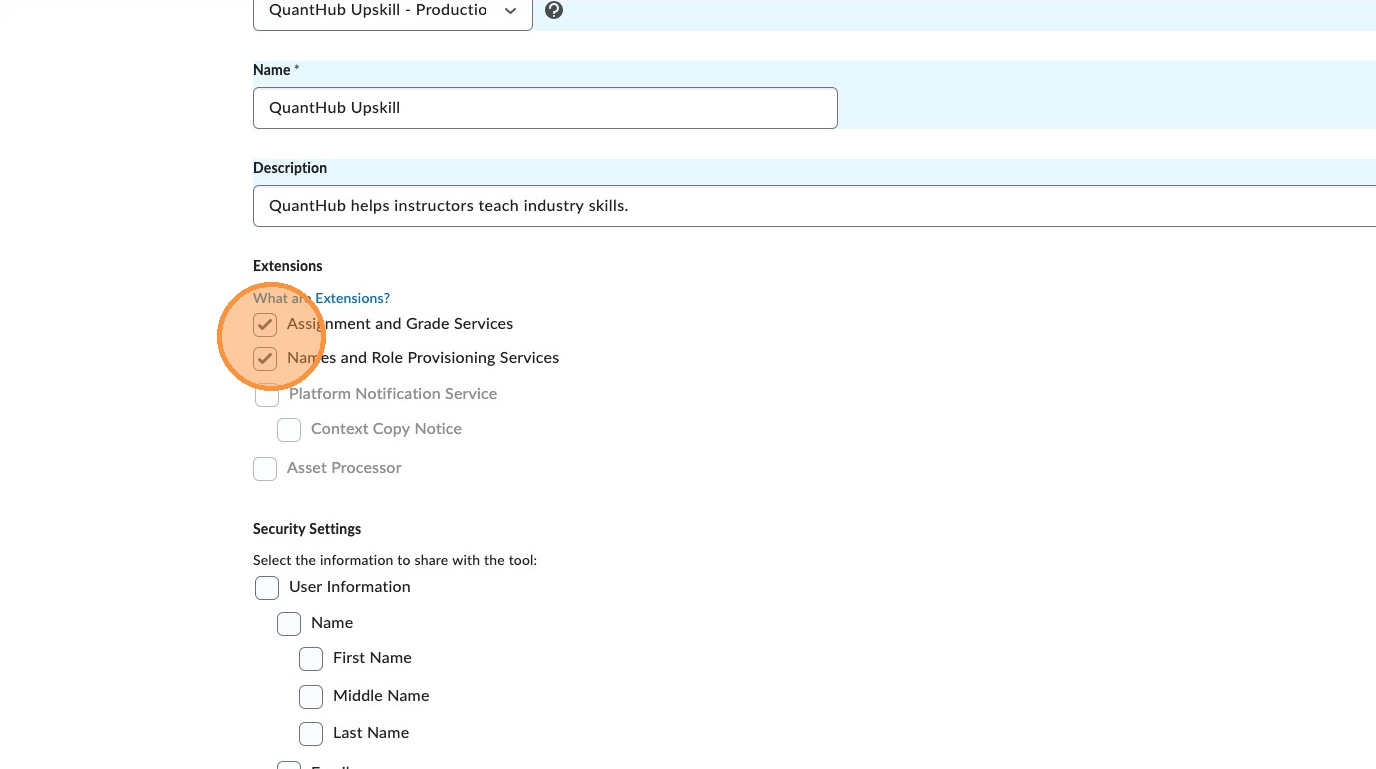
Task: Click 'Select the information to share with the tool:' text
Action: click(395, 561)
